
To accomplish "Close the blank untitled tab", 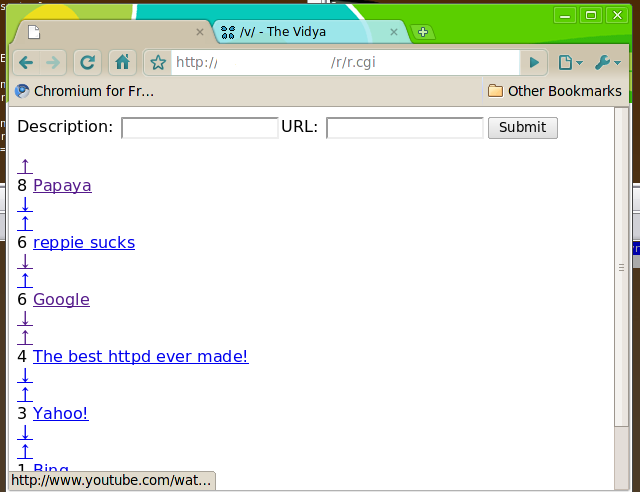I will 200,32.
